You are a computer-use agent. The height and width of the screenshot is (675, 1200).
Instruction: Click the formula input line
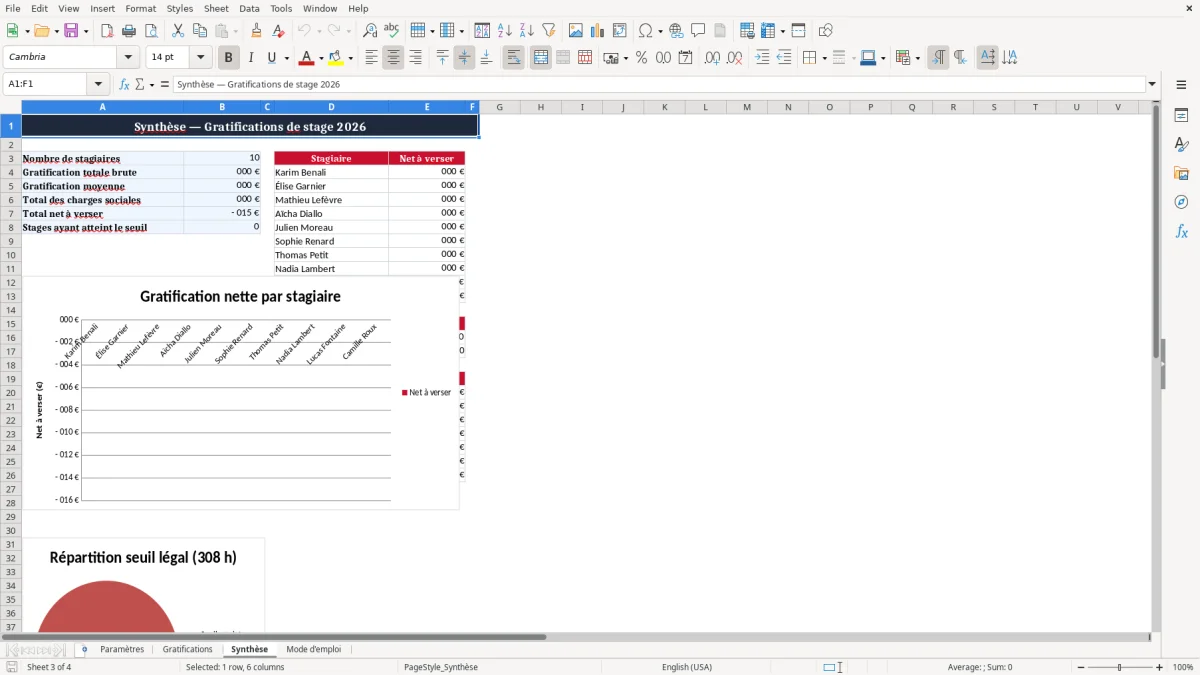pyautogui.click(x=659, y=85)
